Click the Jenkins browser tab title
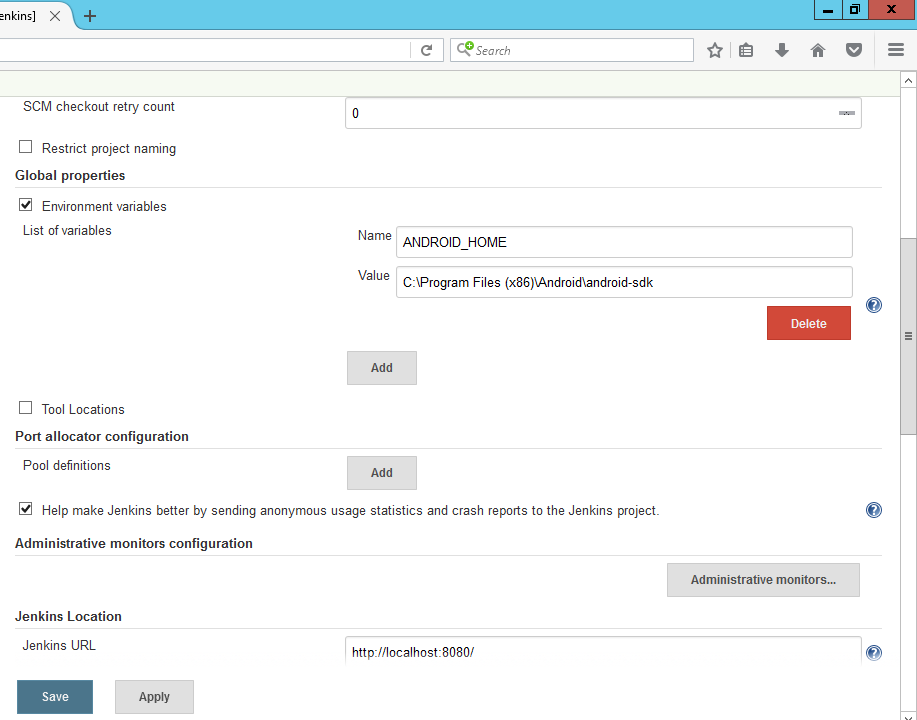The height and width of the screenshot is (720, 917). coord(18,16)
